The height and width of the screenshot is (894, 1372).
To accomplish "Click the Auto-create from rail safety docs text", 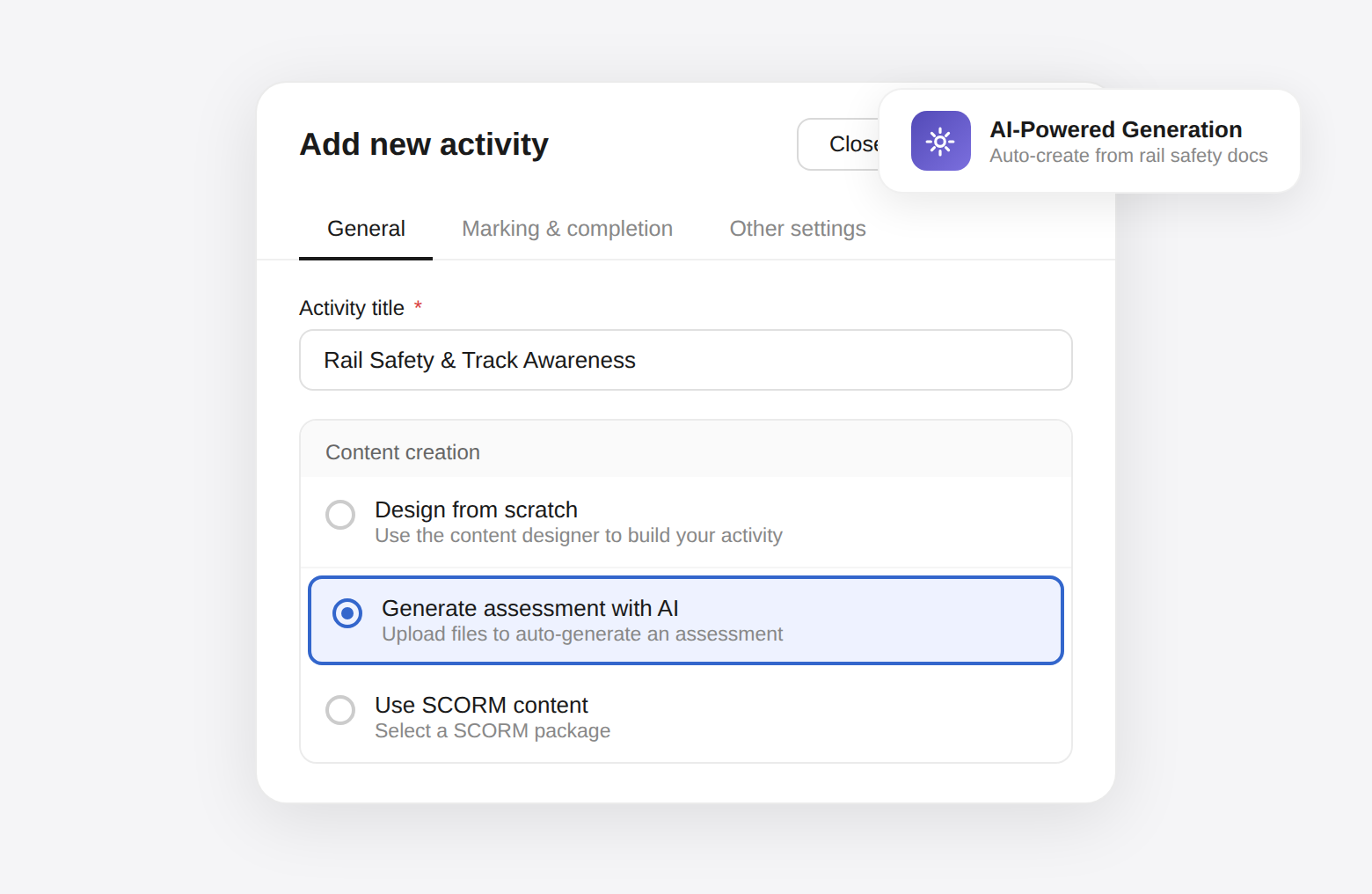I will click(x=1128, y=156).
